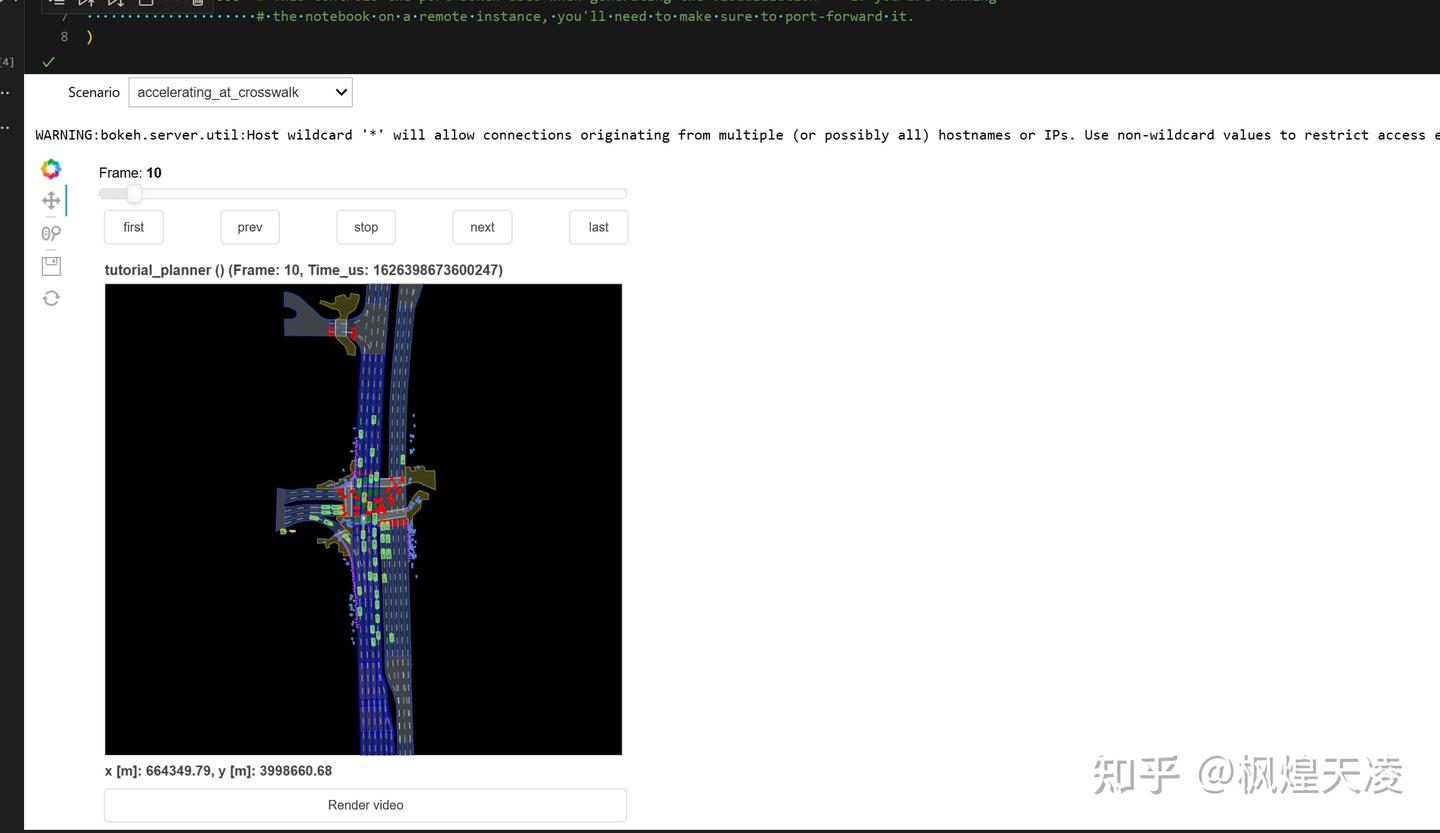Click the Render video button
Viewport: 1440px width, 833px height.
[365, 805]
